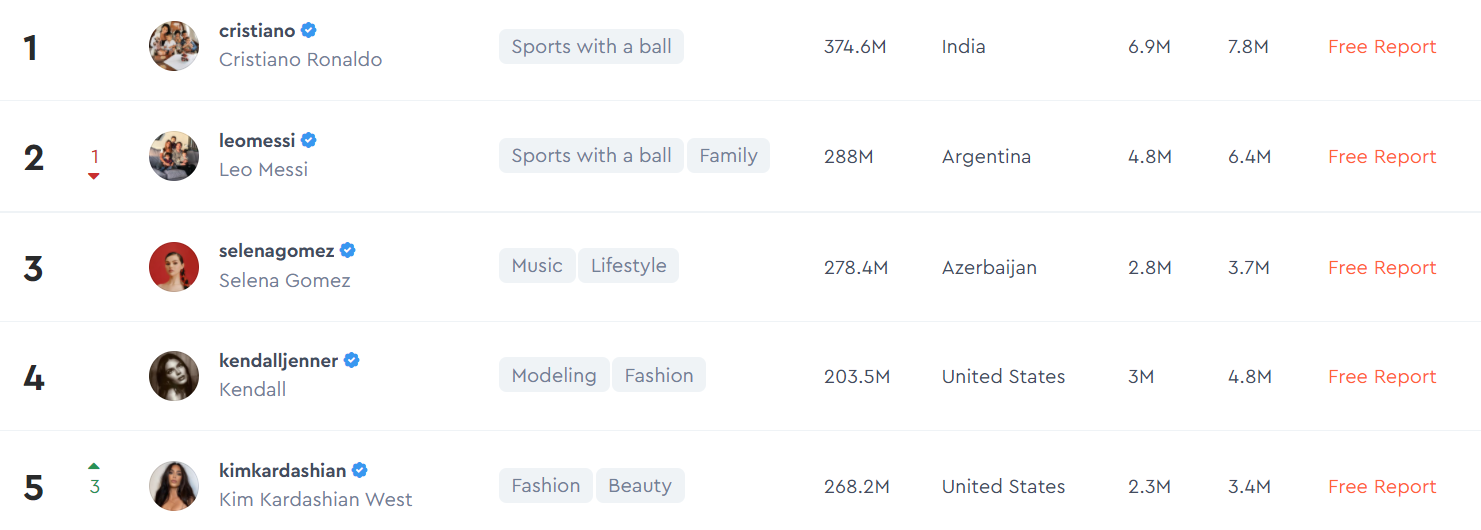Select Kendall Jenner's profile photo
Screen dimensions: 1481x530
[174, 376]
